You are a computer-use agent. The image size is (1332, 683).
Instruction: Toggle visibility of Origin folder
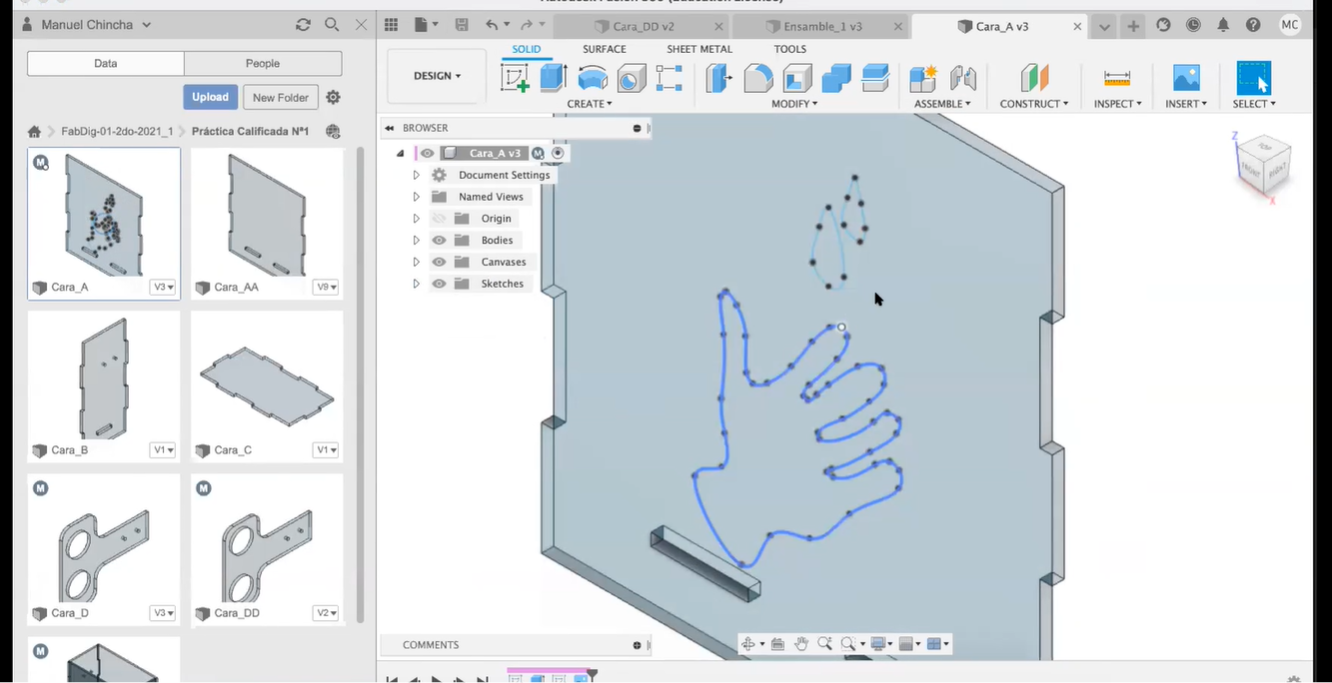coord(439,218)
